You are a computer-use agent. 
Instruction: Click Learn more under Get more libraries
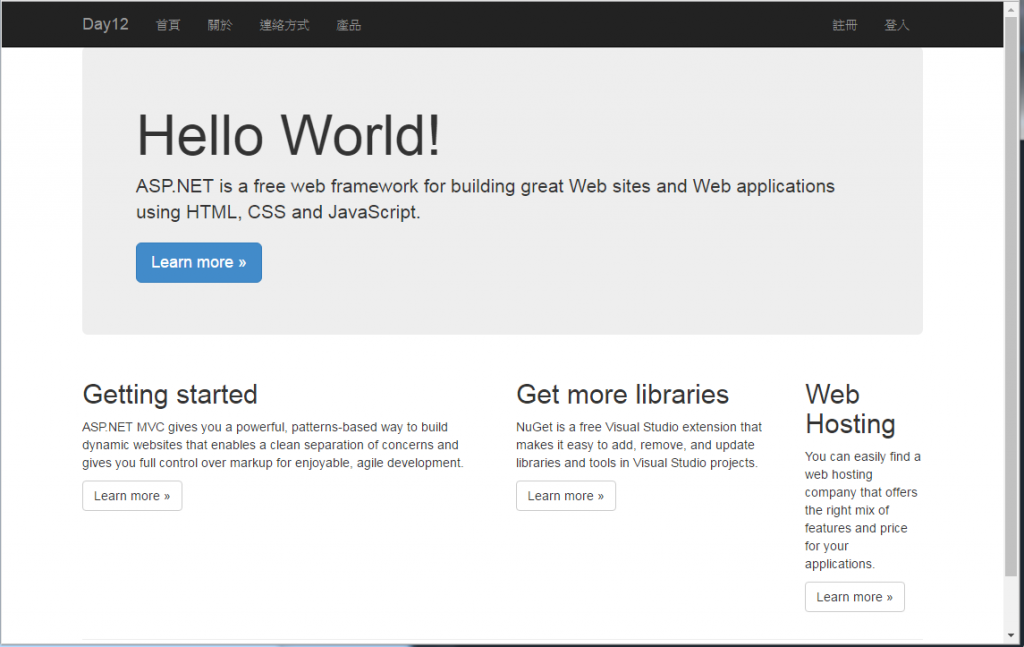[x=566, y=496]
